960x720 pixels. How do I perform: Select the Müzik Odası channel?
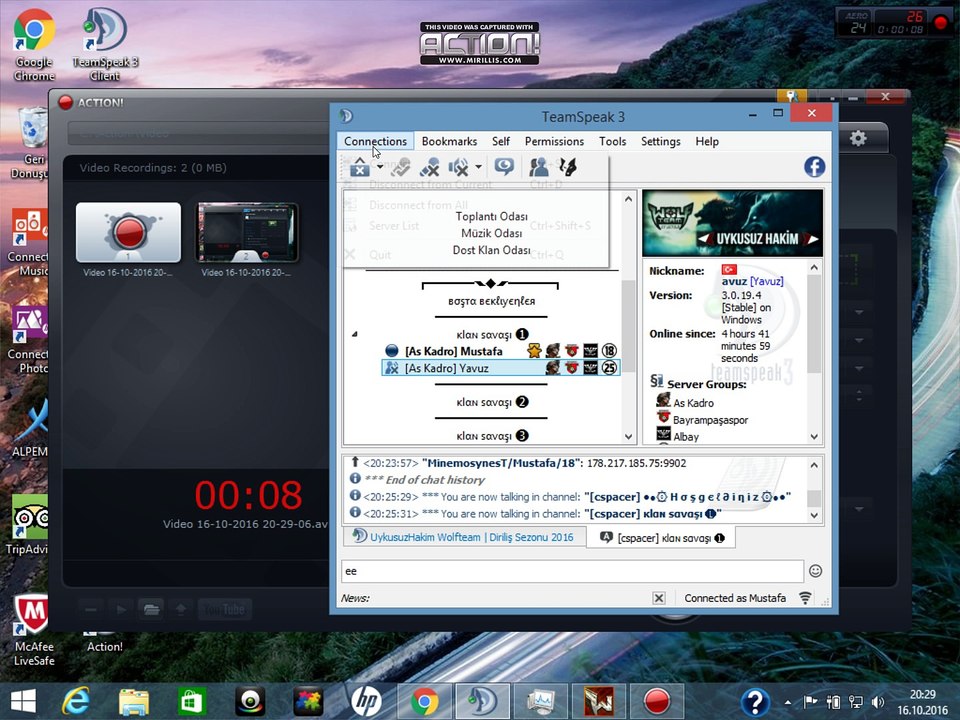pos(491,233)
